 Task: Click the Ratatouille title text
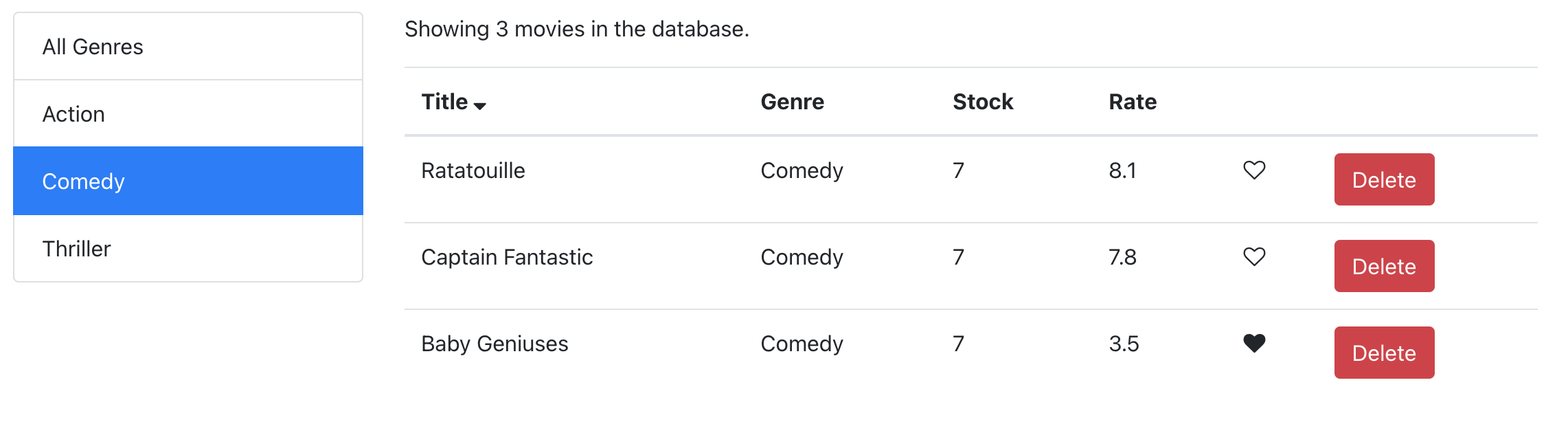(x=473, y=170)
